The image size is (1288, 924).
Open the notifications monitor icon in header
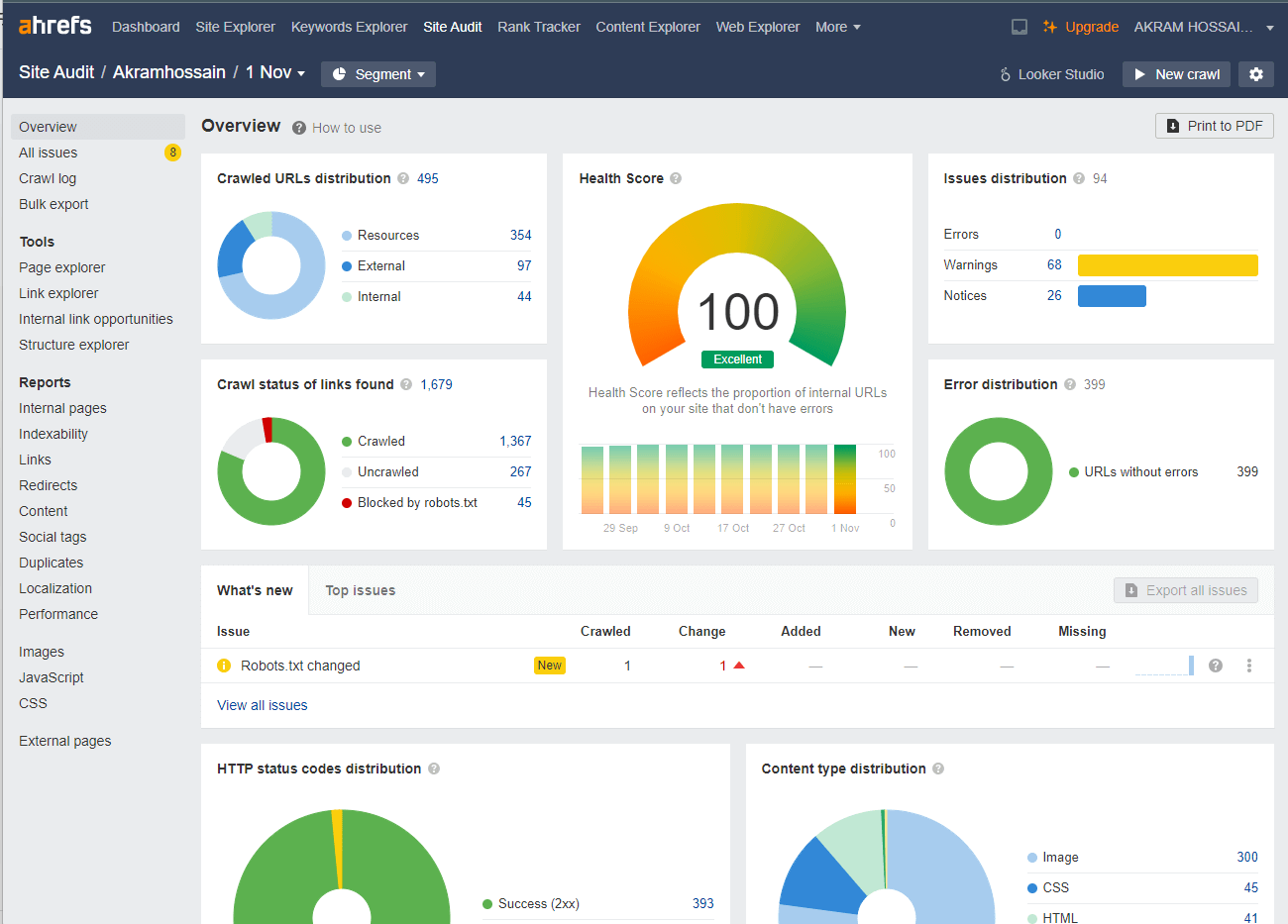click(1020, 27)
